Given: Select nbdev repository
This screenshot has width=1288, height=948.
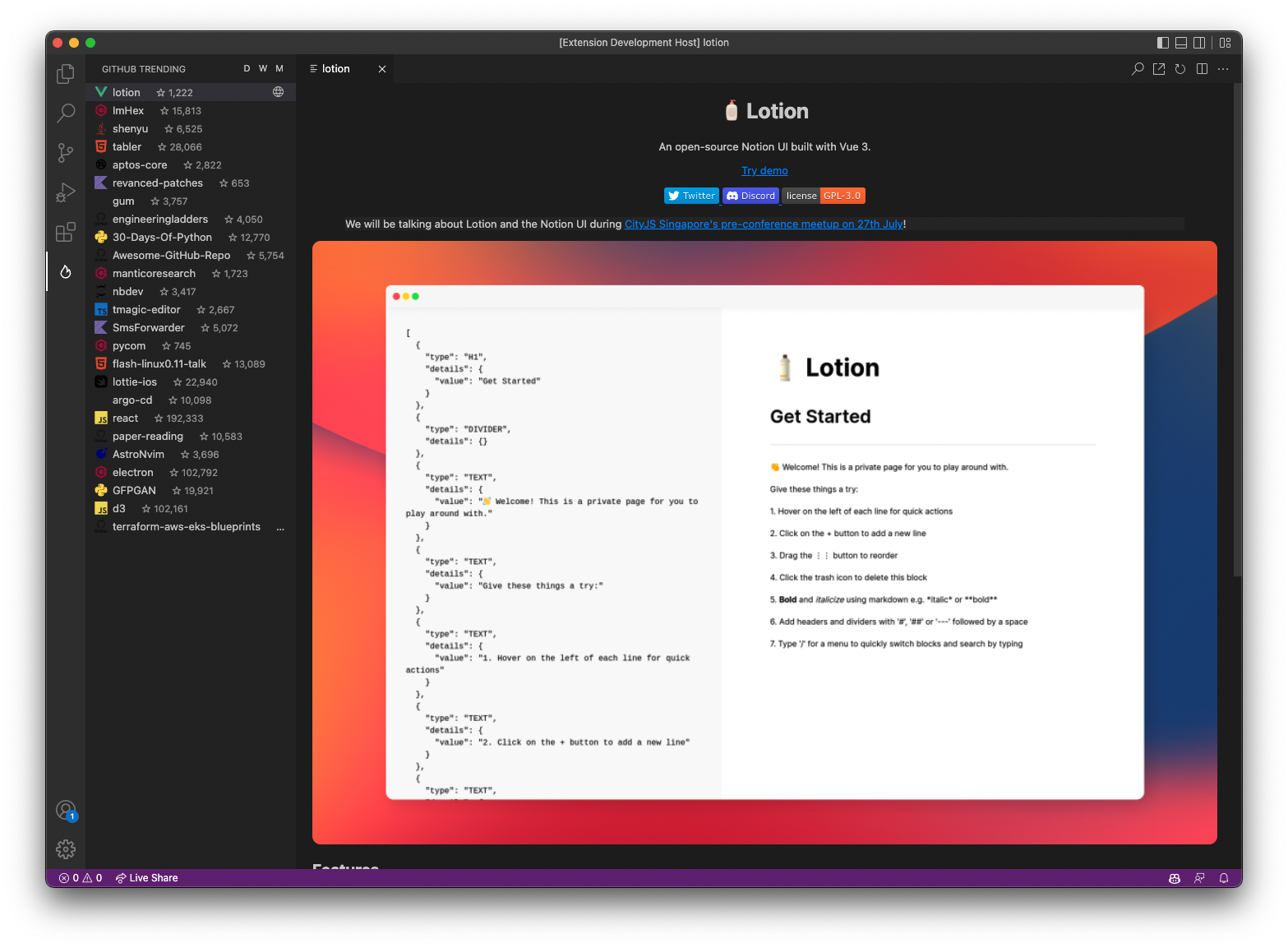Looking at the screenshot, I should [x=191, y=291].
